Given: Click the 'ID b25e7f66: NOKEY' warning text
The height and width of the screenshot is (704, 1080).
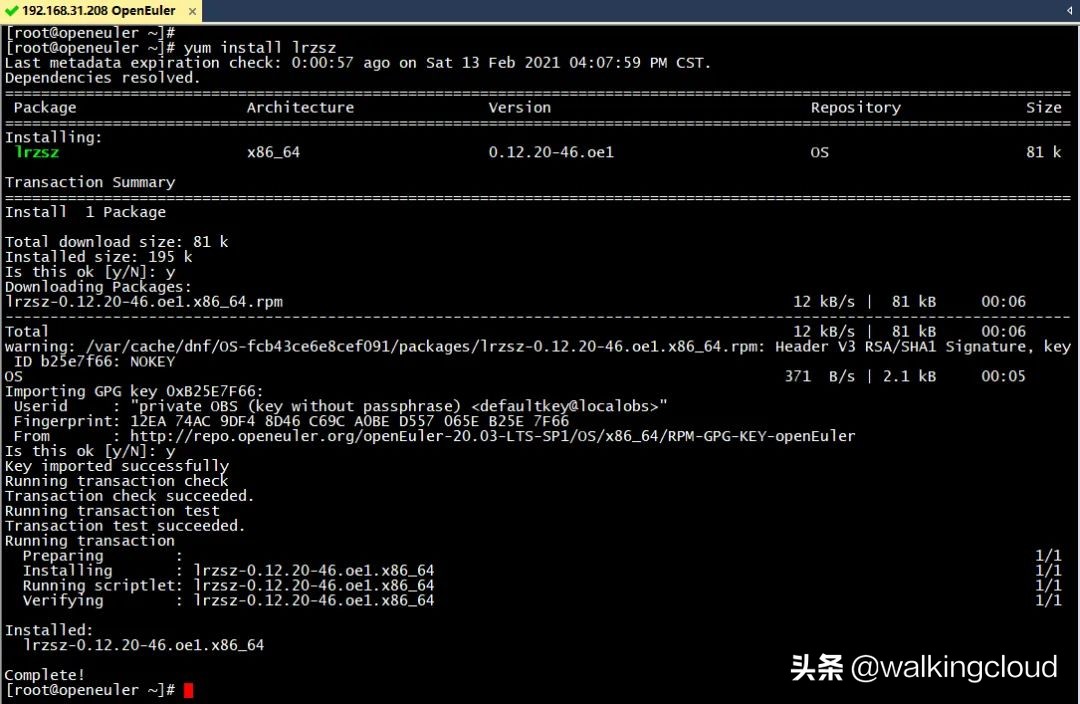Looking at the screenshot, I should [94, 362].
